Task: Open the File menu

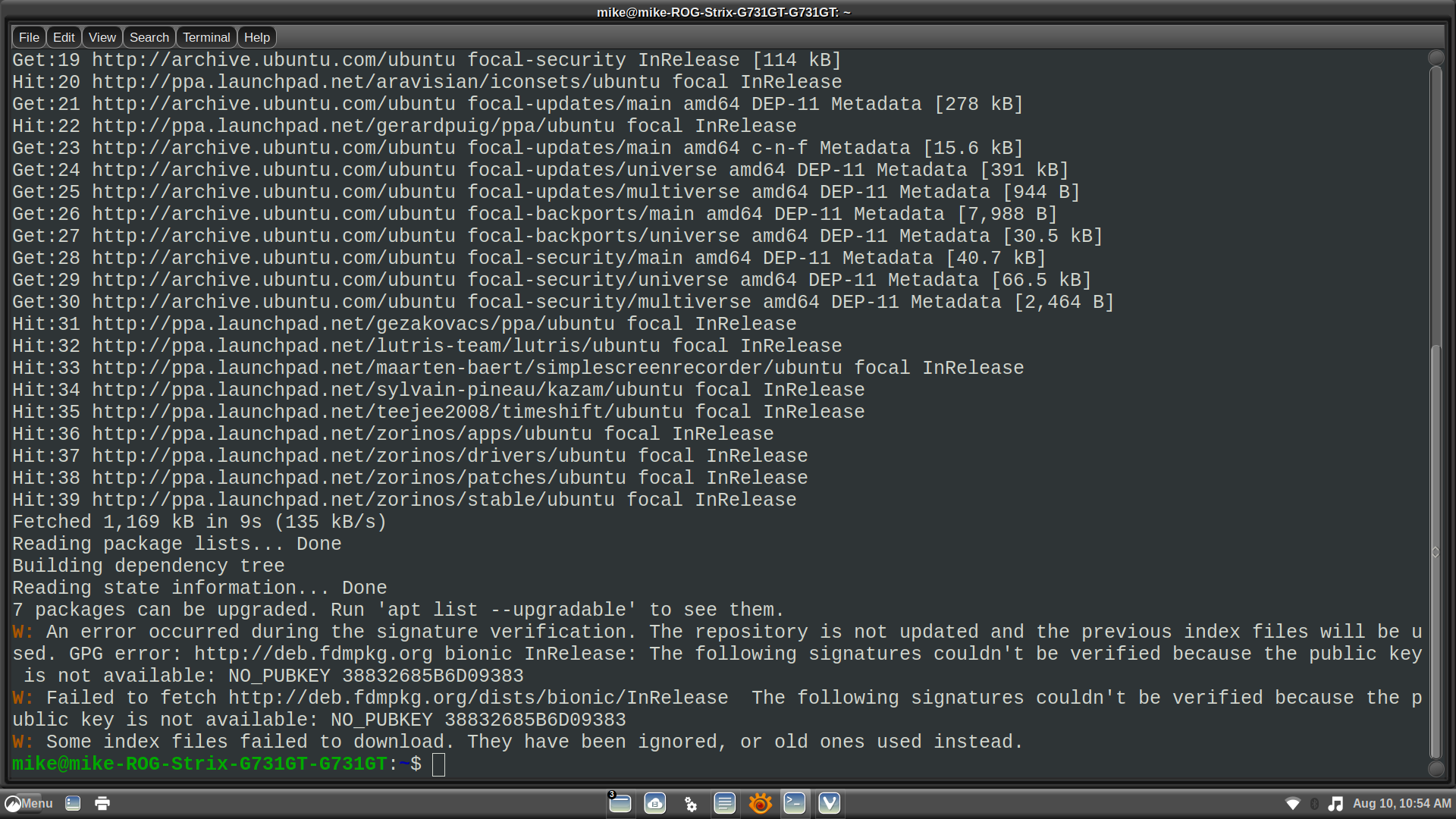Action: coord(29,37)
